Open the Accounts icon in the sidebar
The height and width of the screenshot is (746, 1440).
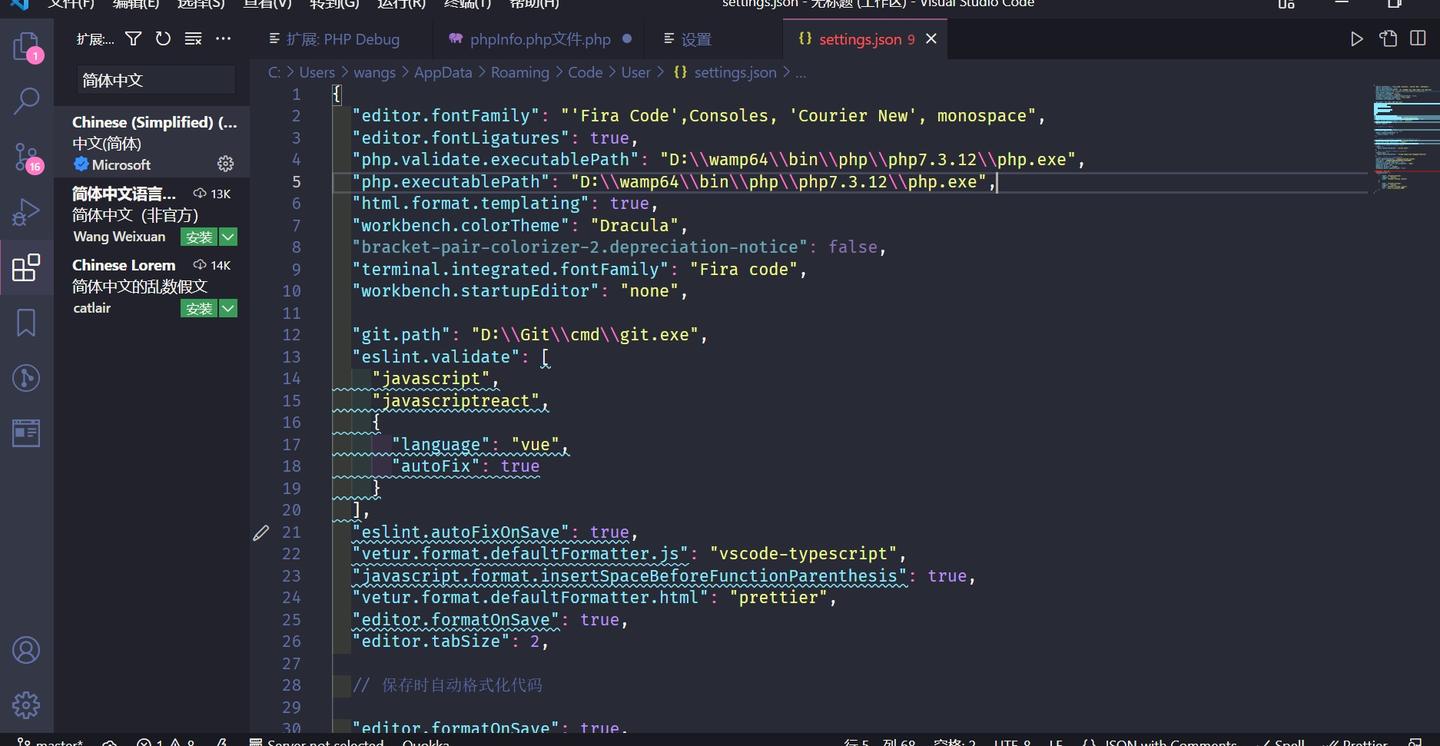(x=27, y=649)
